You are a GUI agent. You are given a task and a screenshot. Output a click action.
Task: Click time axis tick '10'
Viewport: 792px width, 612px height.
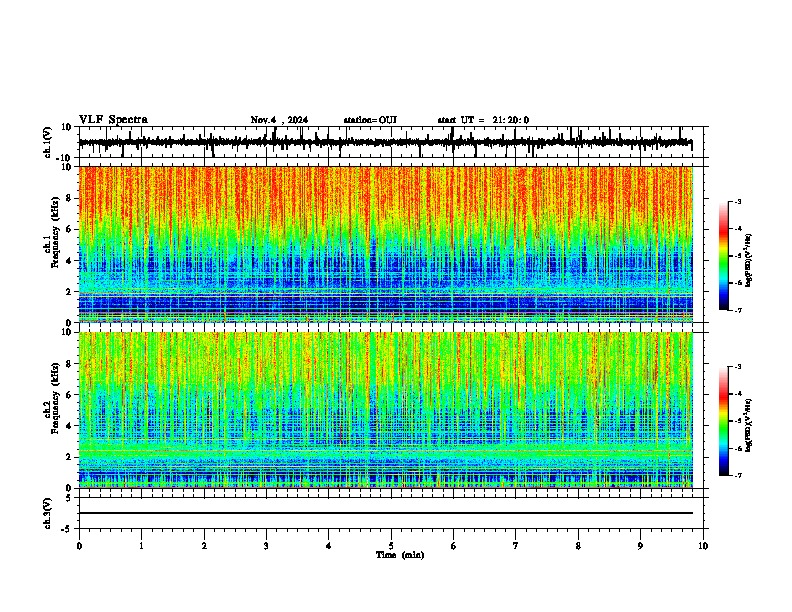(x=703, y=546)
